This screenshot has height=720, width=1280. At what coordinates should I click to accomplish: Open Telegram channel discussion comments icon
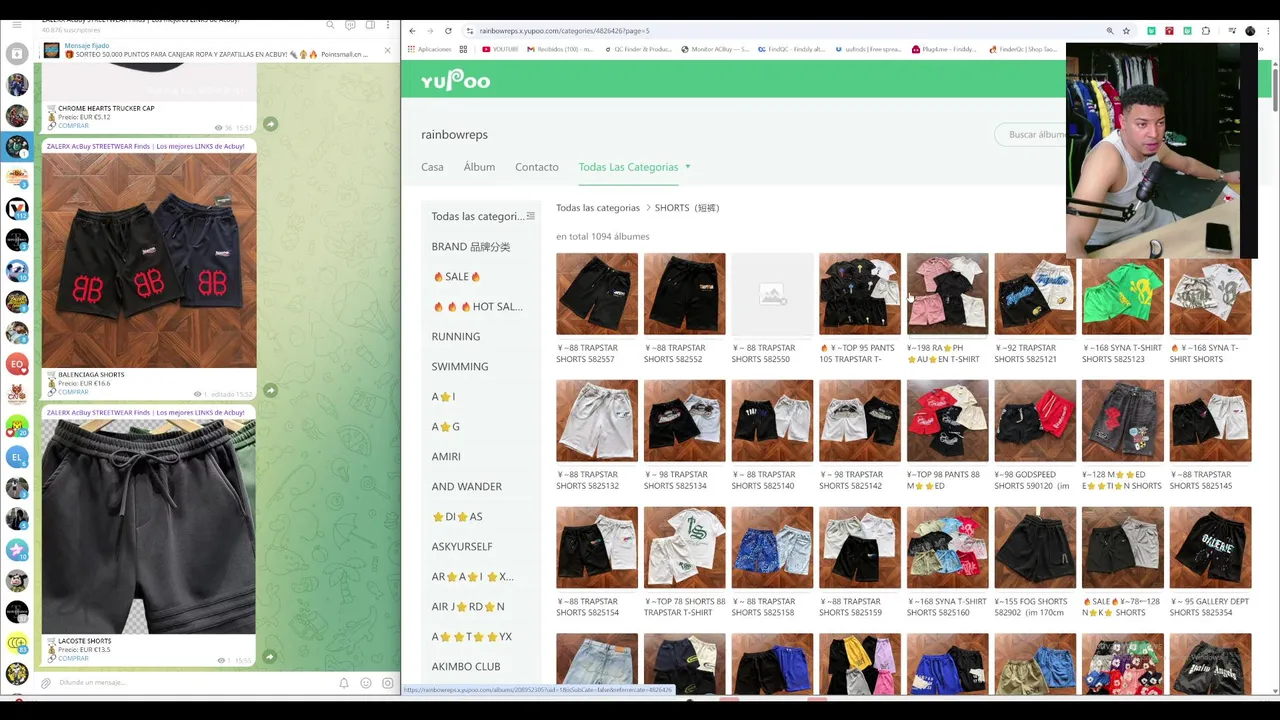click(x=350, y=24)
